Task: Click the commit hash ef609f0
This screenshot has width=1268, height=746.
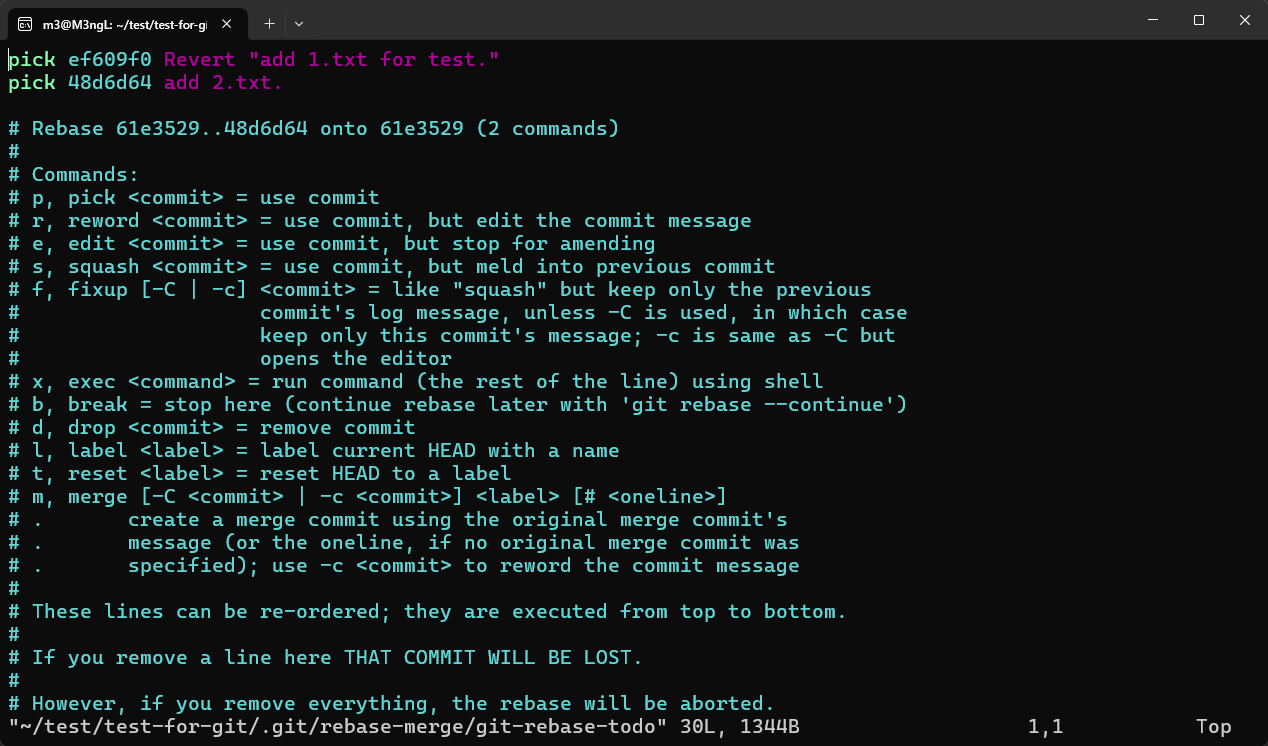Action: pos(110,60)
